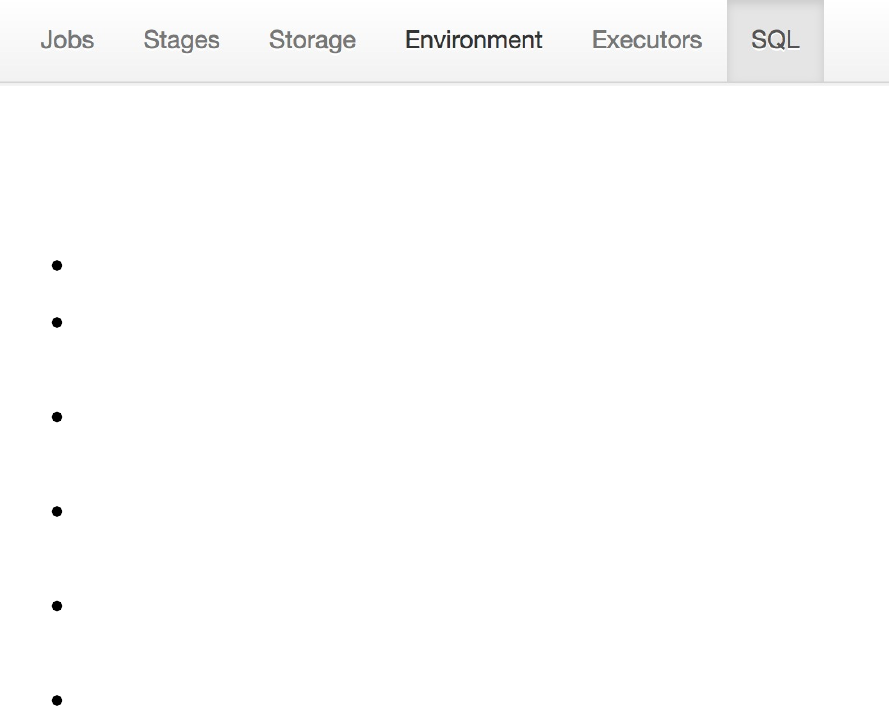Click the fourth bullet point in the list
Screen dimensions: 889x706
pos(57,512)
